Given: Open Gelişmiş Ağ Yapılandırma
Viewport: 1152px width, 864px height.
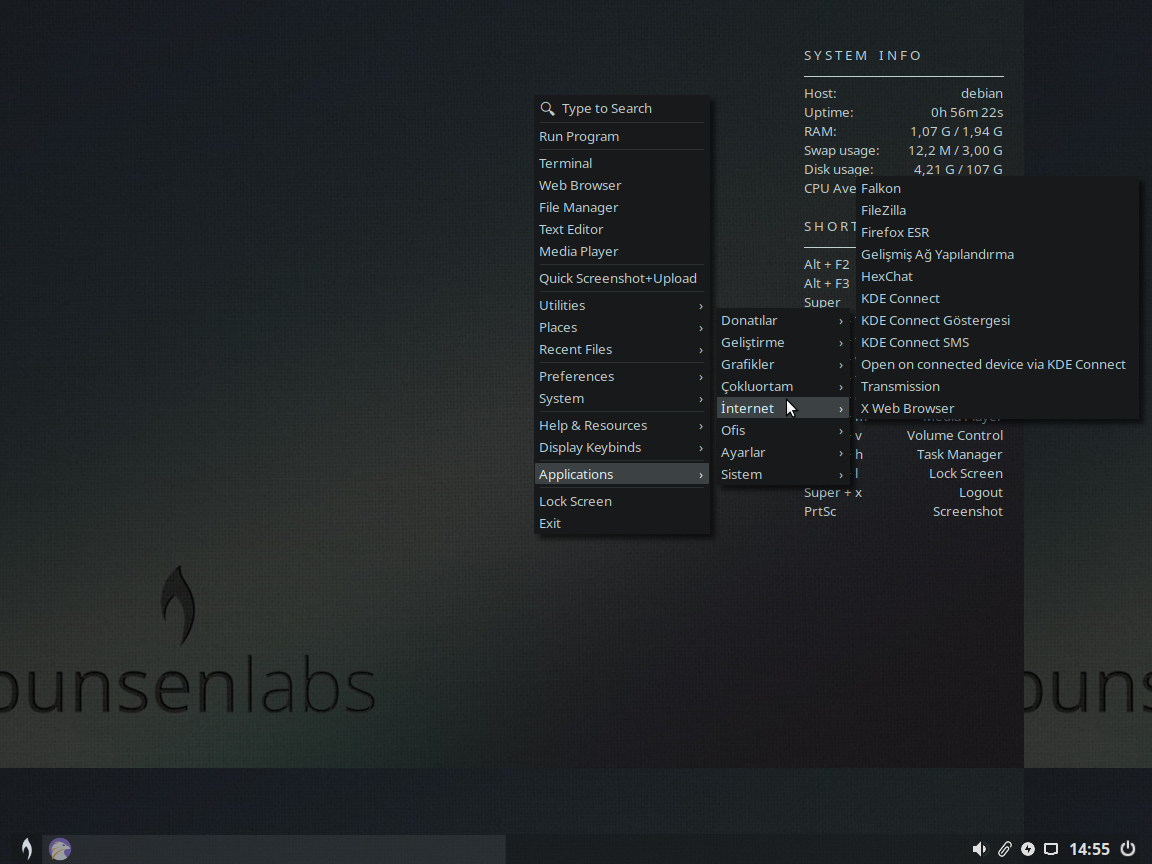Looking at the screenshot, I should pos(997,254).
